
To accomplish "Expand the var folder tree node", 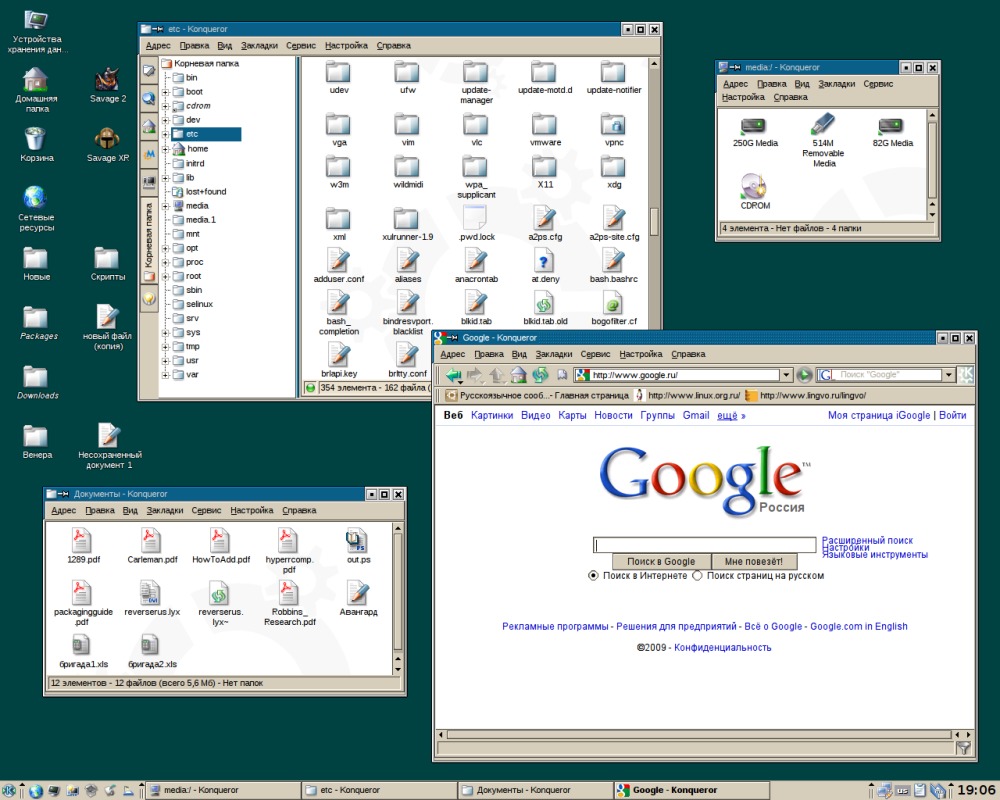I will coord(165,374).
